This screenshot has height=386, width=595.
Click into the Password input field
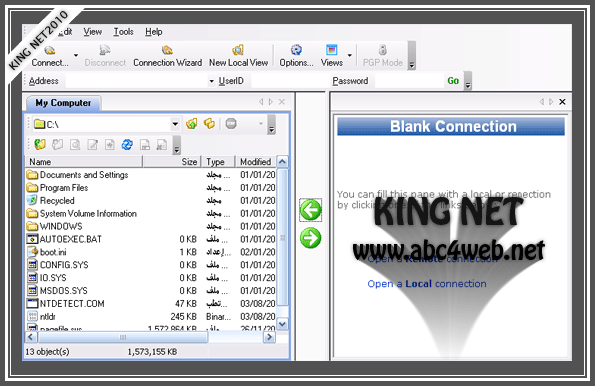pos(409,81)
